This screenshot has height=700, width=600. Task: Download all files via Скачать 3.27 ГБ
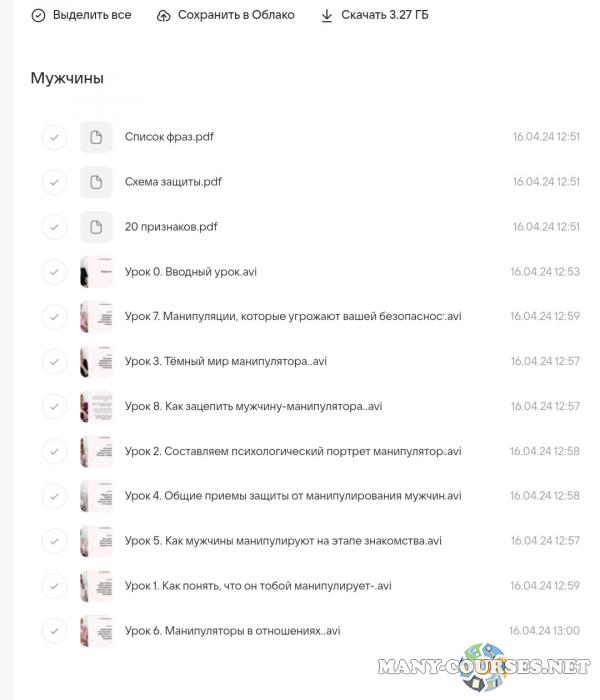pyautogui.click(x=384, y=16)
